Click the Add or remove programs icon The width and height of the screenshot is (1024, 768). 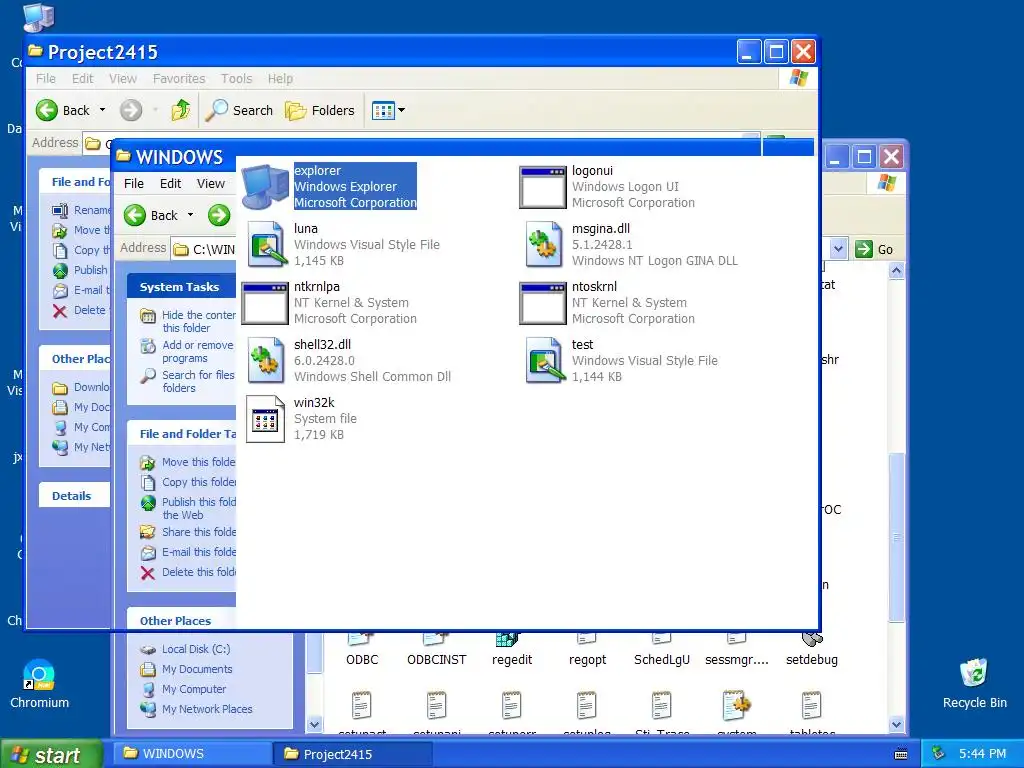pos(148,345)
